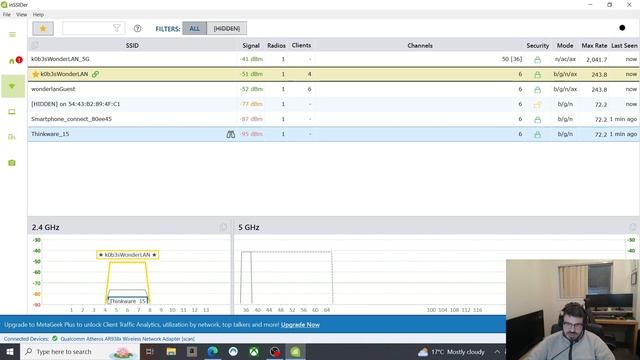
Task: Show hidden system tray icons chevron
Action: point(497,351)
